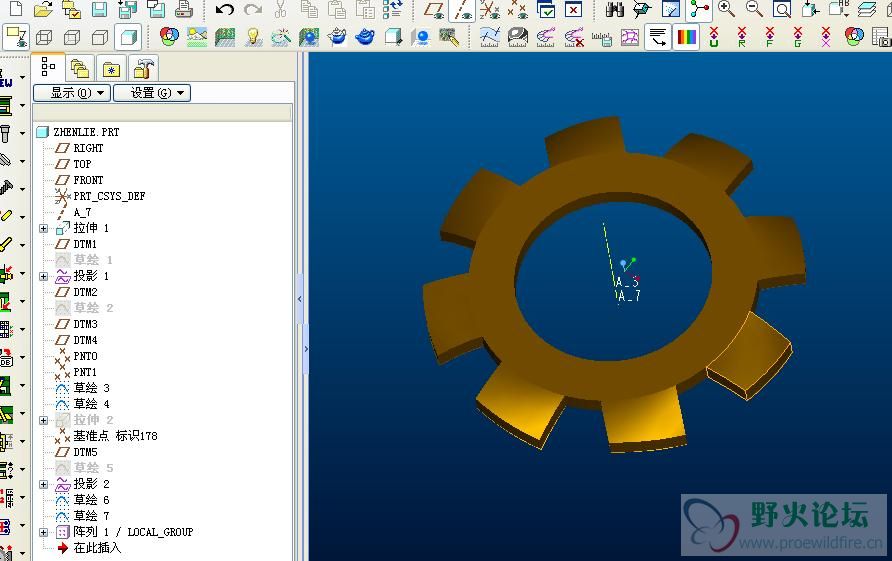Open the flyout arrow beside the bolt tool icon

pyautogui.click(x=23, y=133)
